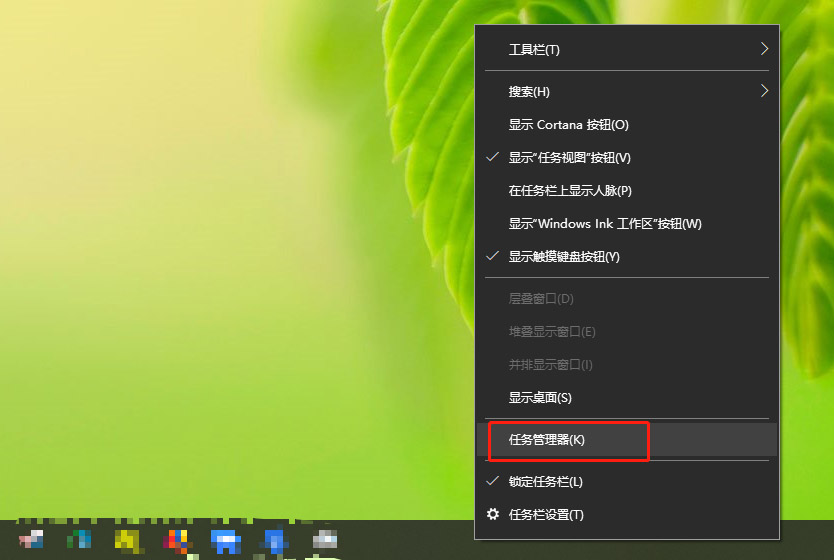Expand the 工具栏 submenu arrow
The width and height of the screenshot is (834, 560).
(764, 49)
